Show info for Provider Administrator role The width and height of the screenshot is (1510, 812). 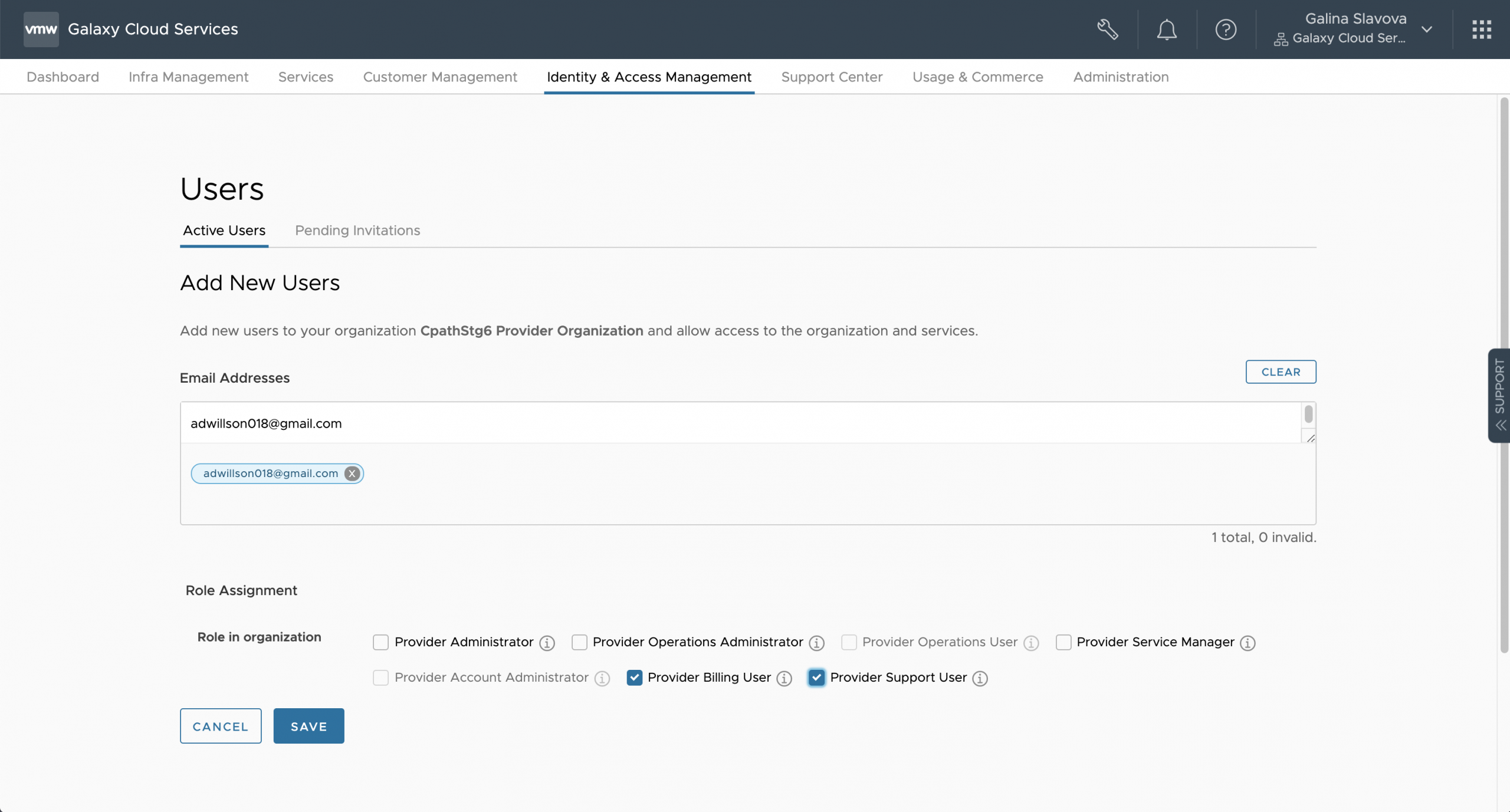pyautogui.click(x=547, y=643)
